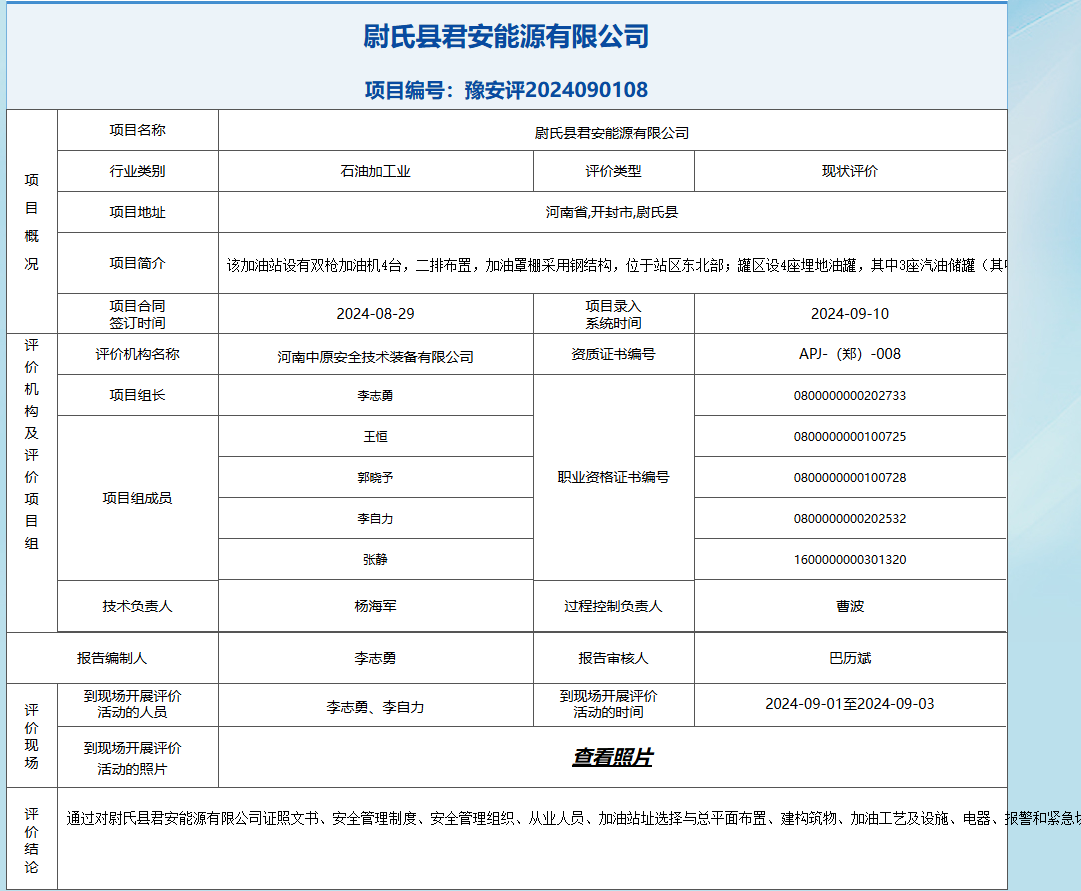Click the 过程控制负责人 label

pyautogui.click(x=614, y=606)
